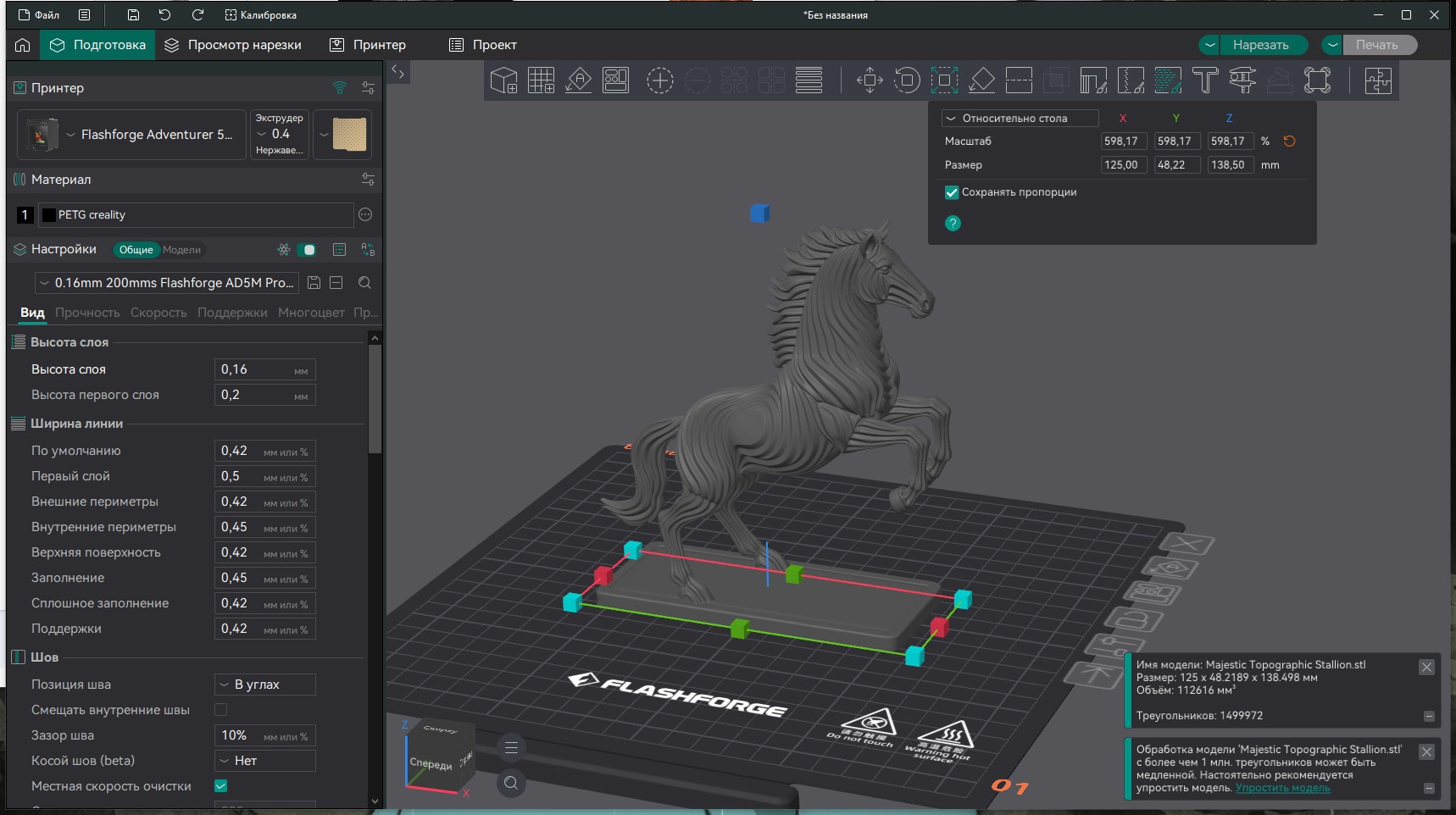
Task: Select the Rotate tool in the toolbar
Action: coord(907,80)
